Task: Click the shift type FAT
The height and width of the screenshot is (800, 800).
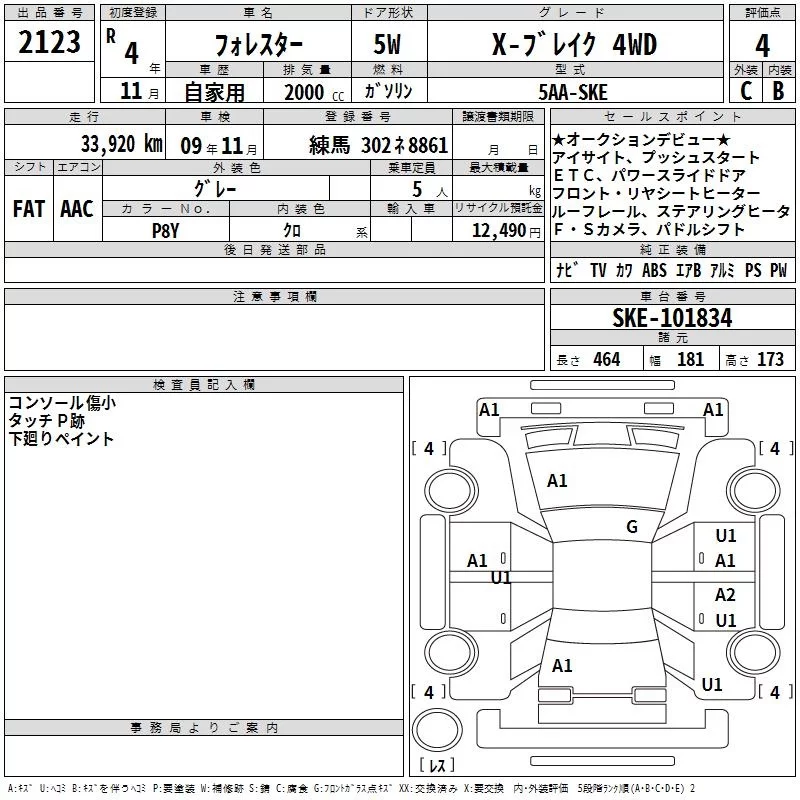Action: 29,209
